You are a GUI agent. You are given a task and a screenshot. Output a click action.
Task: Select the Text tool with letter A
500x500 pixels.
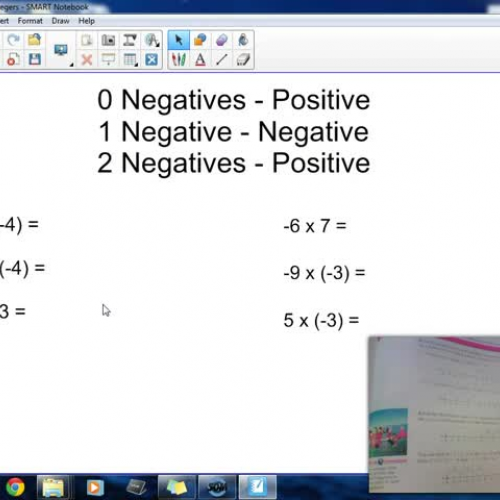click(200, 60)
